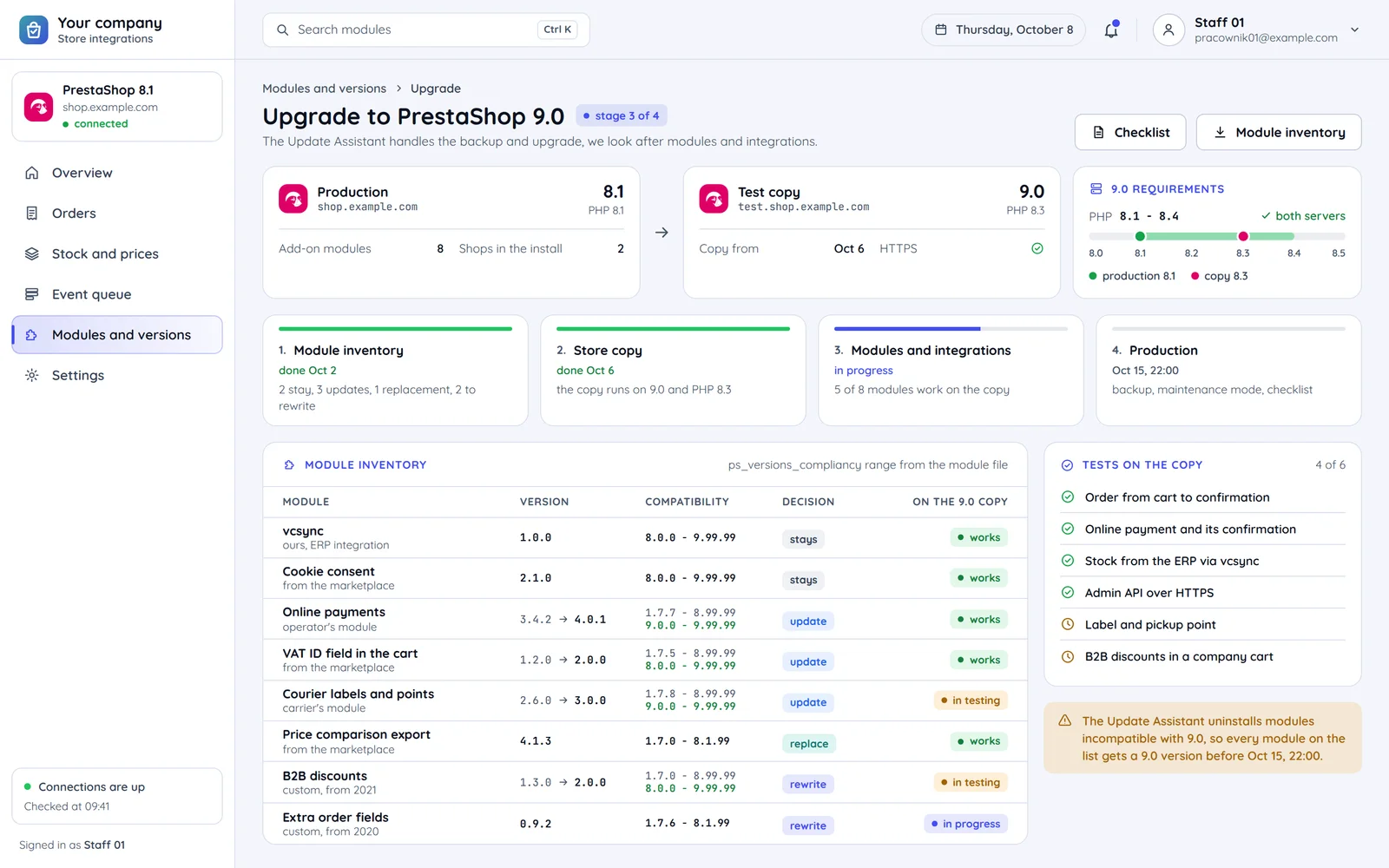1389x868 pixels.
Task: Click the pending clock for B2B discounts test
Action: point(1068,656)
